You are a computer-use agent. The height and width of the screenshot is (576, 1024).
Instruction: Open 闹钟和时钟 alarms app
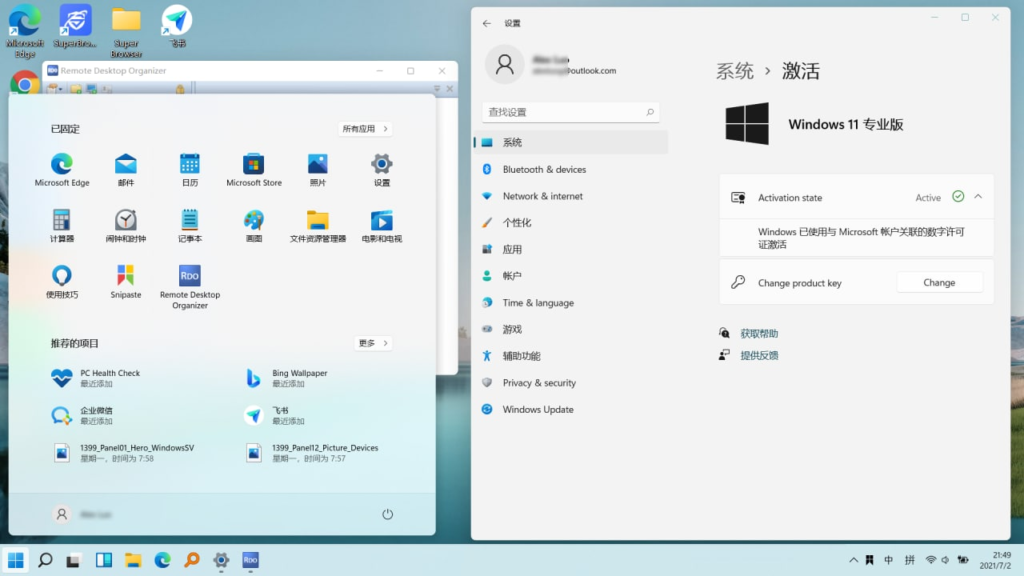[x=125, y=226]
